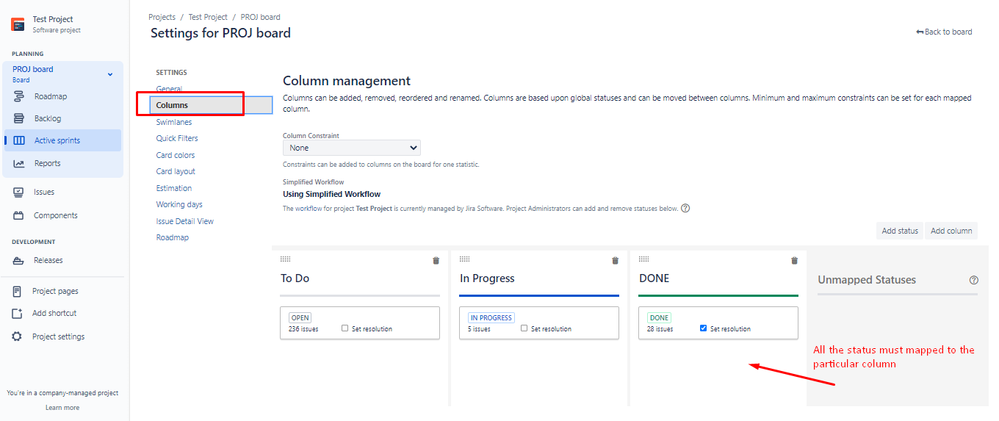
Task: Click the In Progress column title
Action: [x=487, y=278]
